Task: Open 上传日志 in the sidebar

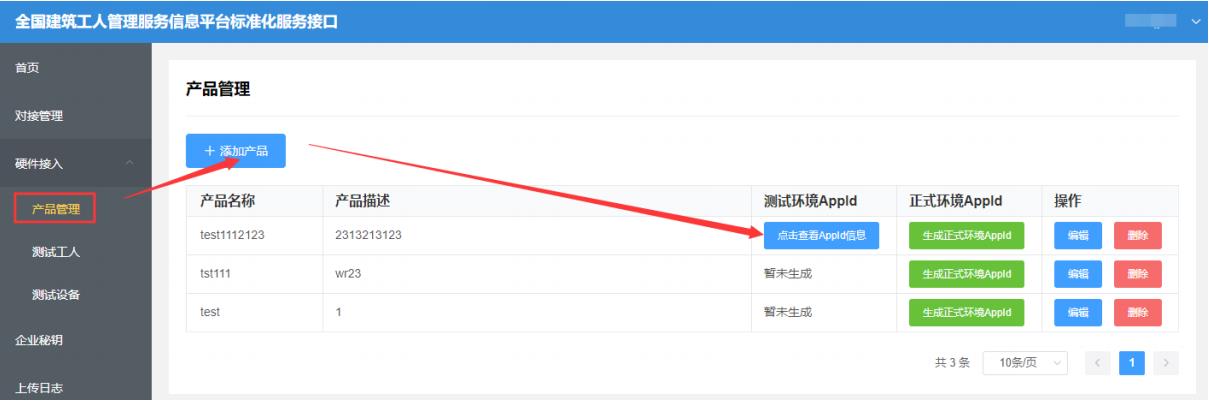Action: (x=39, y=388)
